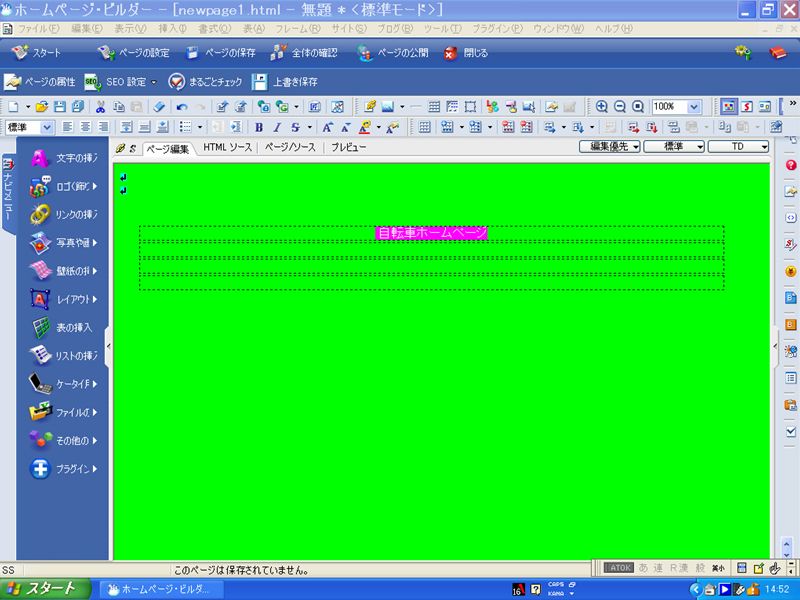The width and height of the screenshot is (800, 600).
Task: Align text left
Action: click(67, 127)
